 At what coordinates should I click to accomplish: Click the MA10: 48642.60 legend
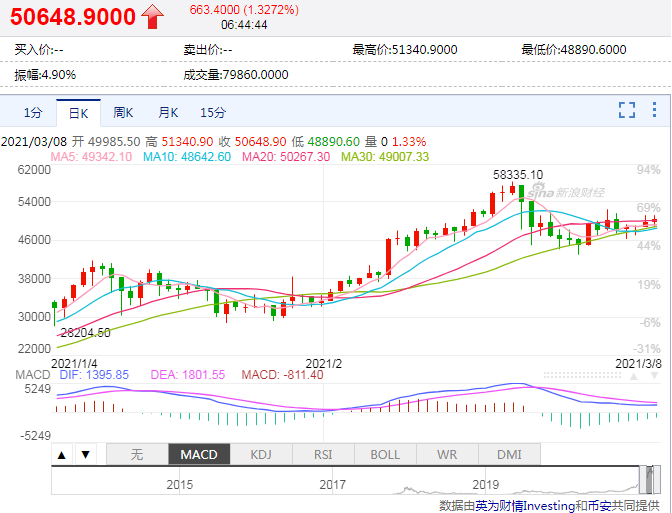187,157
